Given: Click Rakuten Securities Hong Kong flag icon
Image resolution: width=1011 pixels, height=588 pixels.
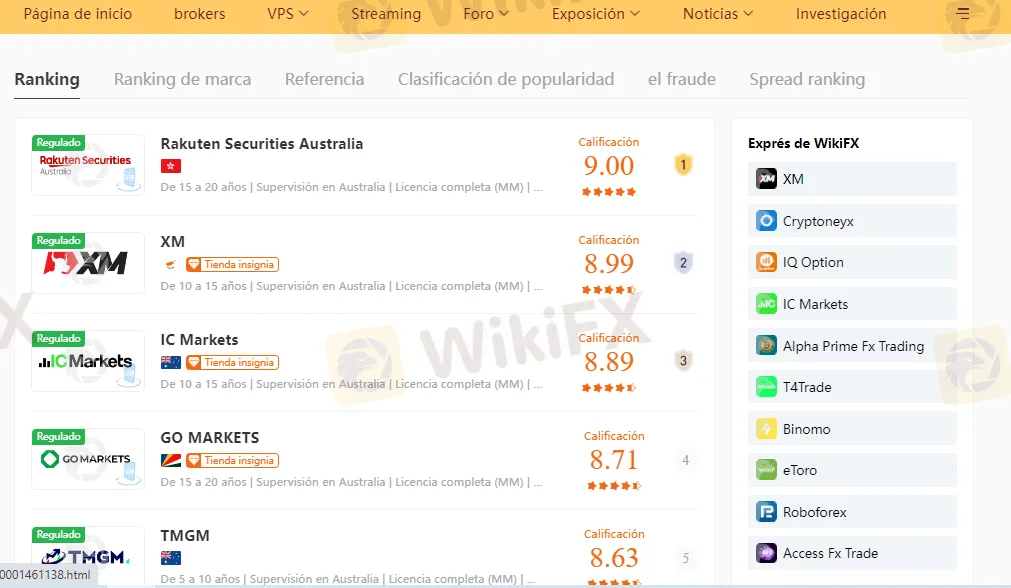Looking at the screenshot, I should click(x=171, y=166).
